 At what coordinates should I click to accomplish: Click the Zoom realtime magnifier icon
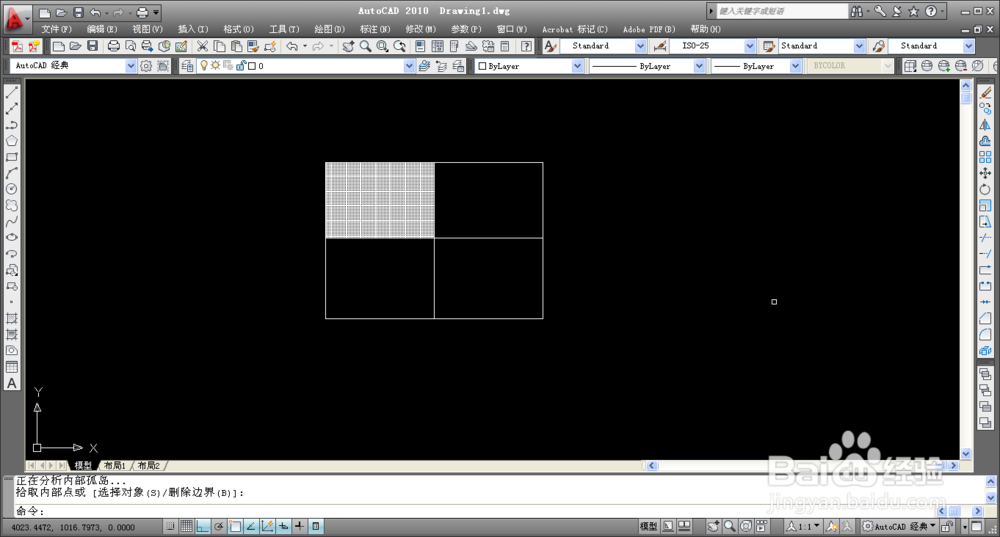(365, 46)
